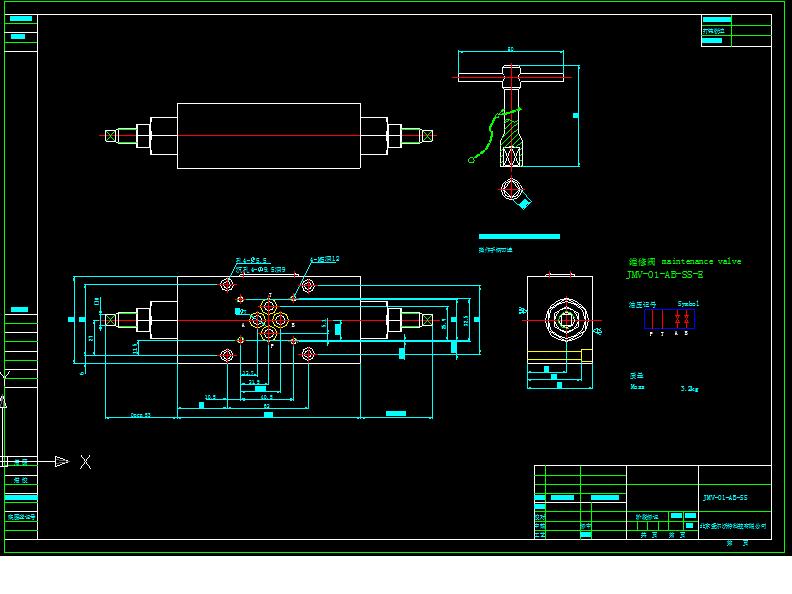Select the T-handle wrench crossbar
This screenshot has height=594, width=792.
[511, 78]
